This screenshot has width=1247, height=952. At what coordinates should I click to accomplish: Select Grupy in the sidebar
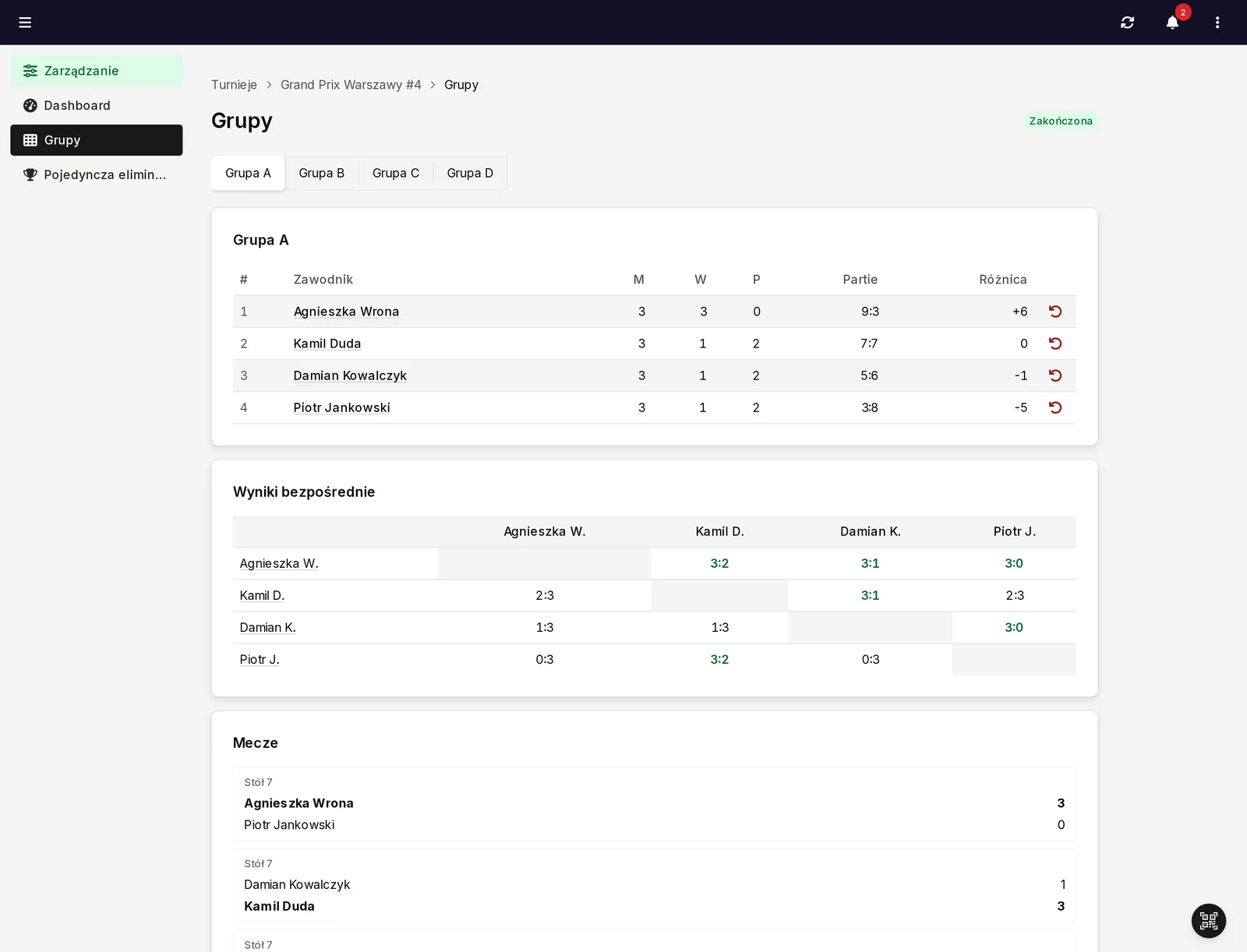pos(97,140)
